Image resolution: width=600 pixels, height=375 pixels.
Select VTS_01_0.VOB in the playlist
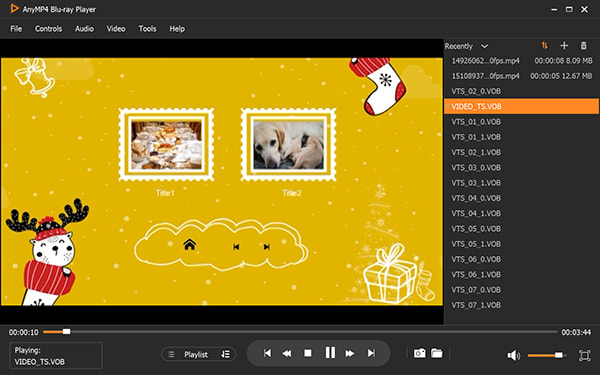tap(522, 122)
